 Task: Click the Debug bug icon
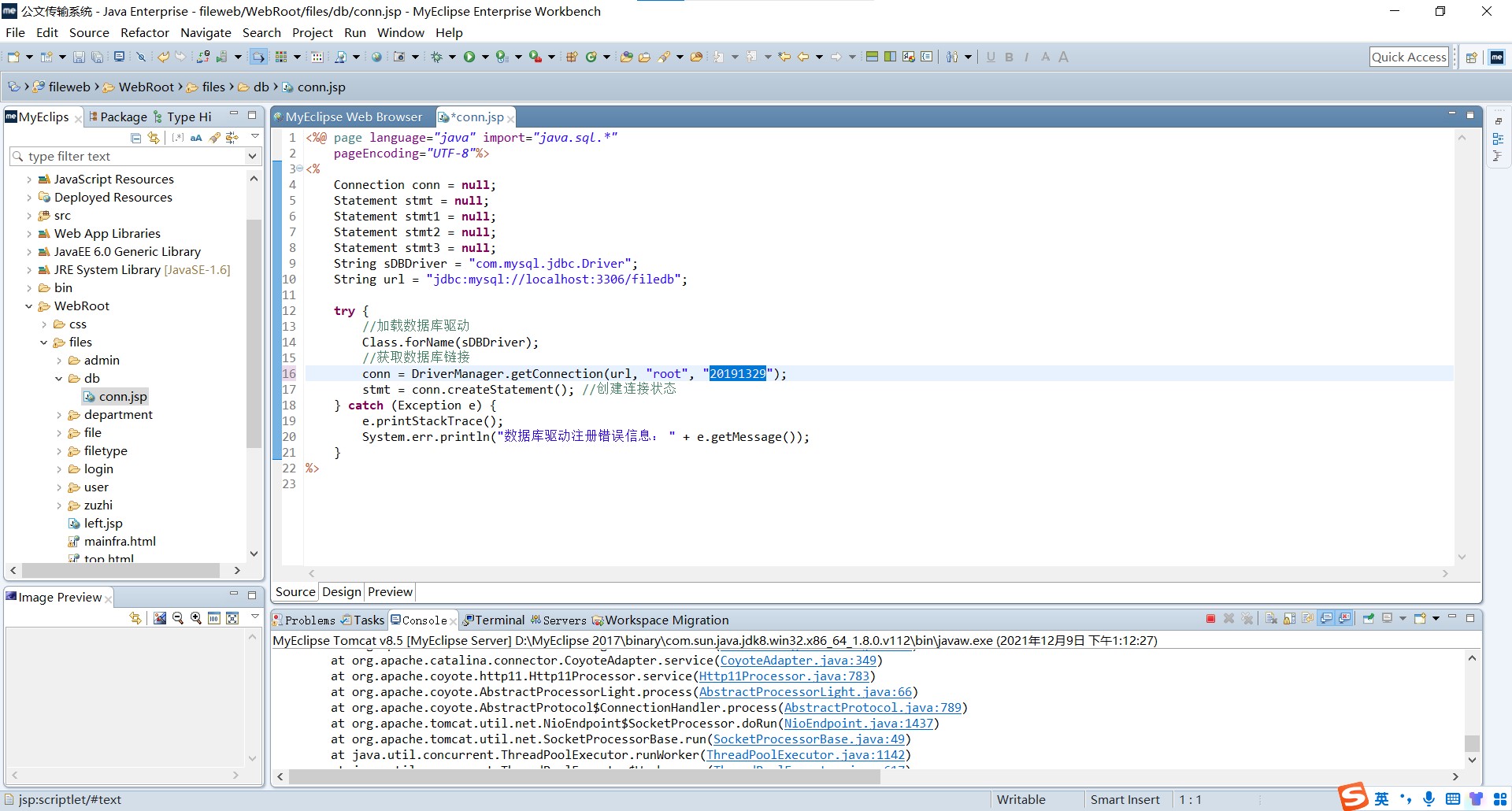(x=436, y=57)
